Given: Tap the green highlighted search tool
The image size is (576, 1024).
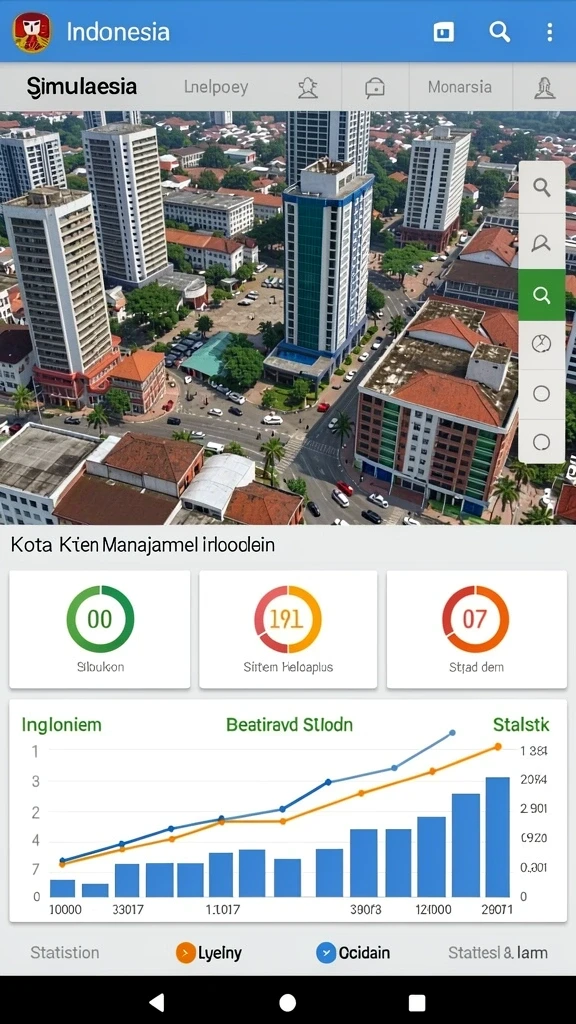Looking at the screenshot, I should click(x=541, y=295).
